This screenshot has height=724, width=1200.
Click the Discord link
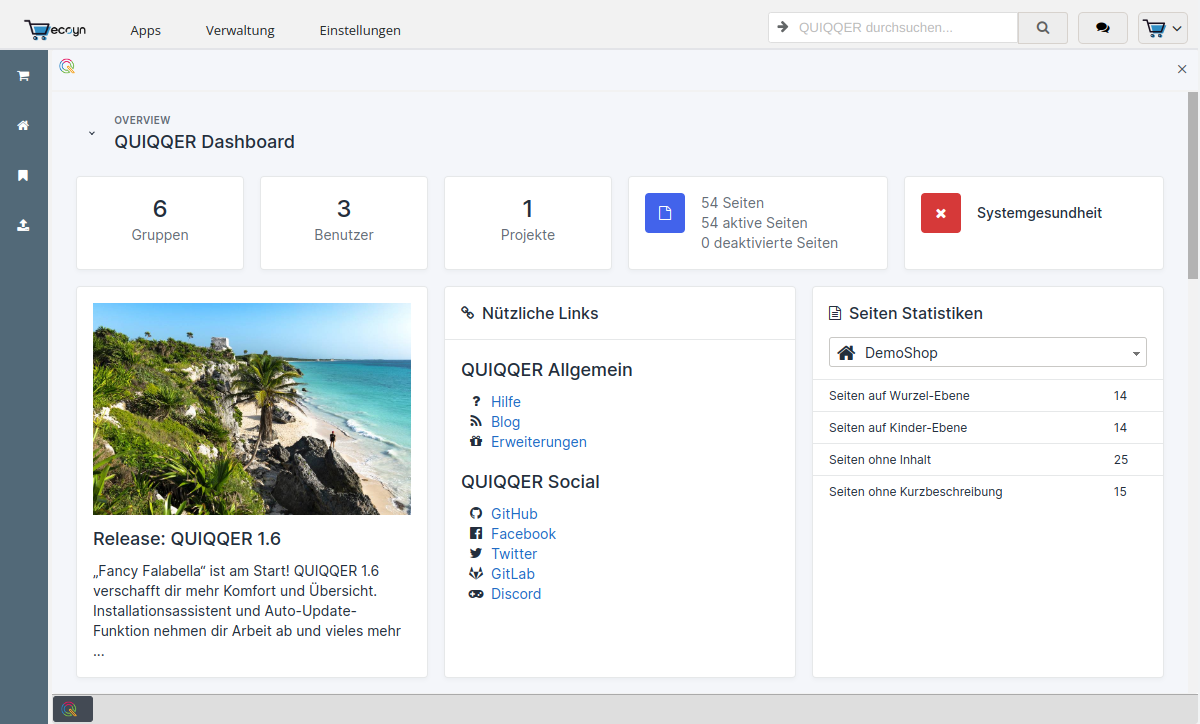(x=515, y=594)
